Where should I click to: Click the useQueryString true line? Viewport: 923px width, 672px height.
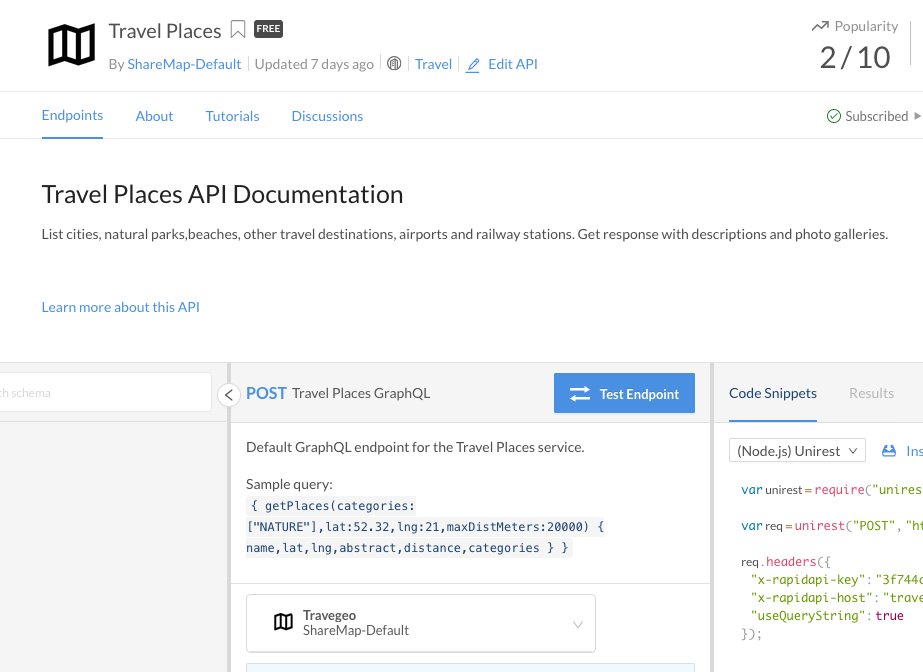827,616
